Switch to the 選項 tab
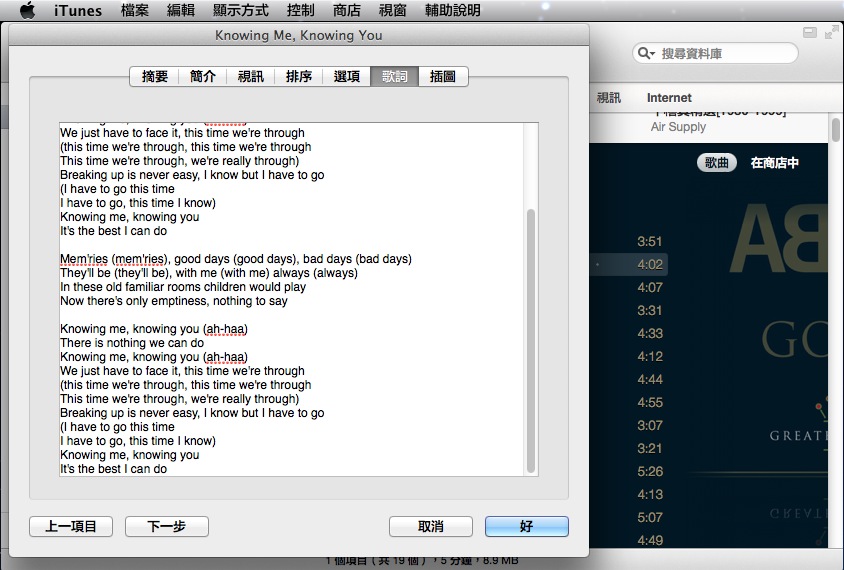The height and width of the screenshot is (570, 844). click(x=346, y=76)
